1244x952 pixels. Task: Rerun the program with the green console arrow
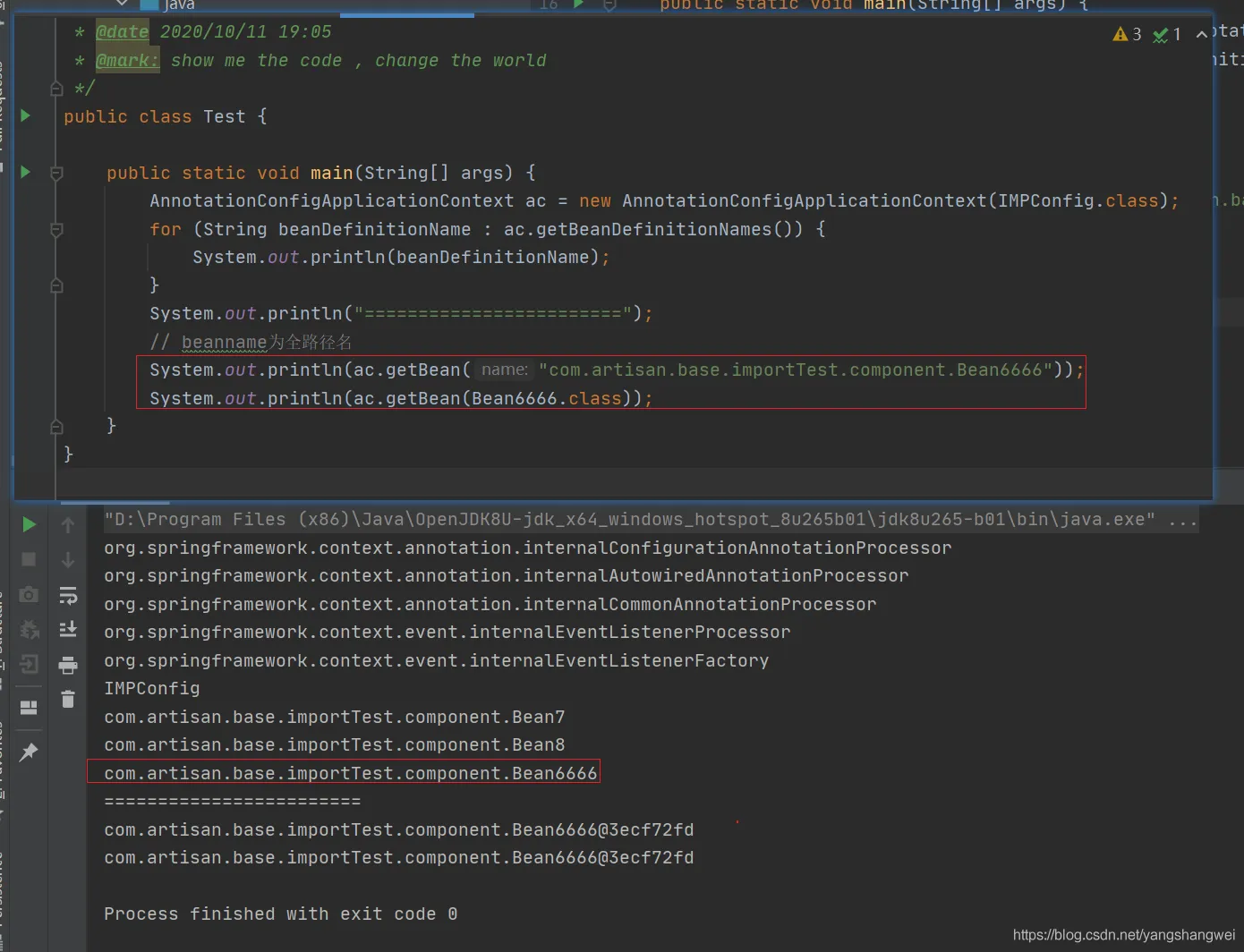tap(29, 524)
